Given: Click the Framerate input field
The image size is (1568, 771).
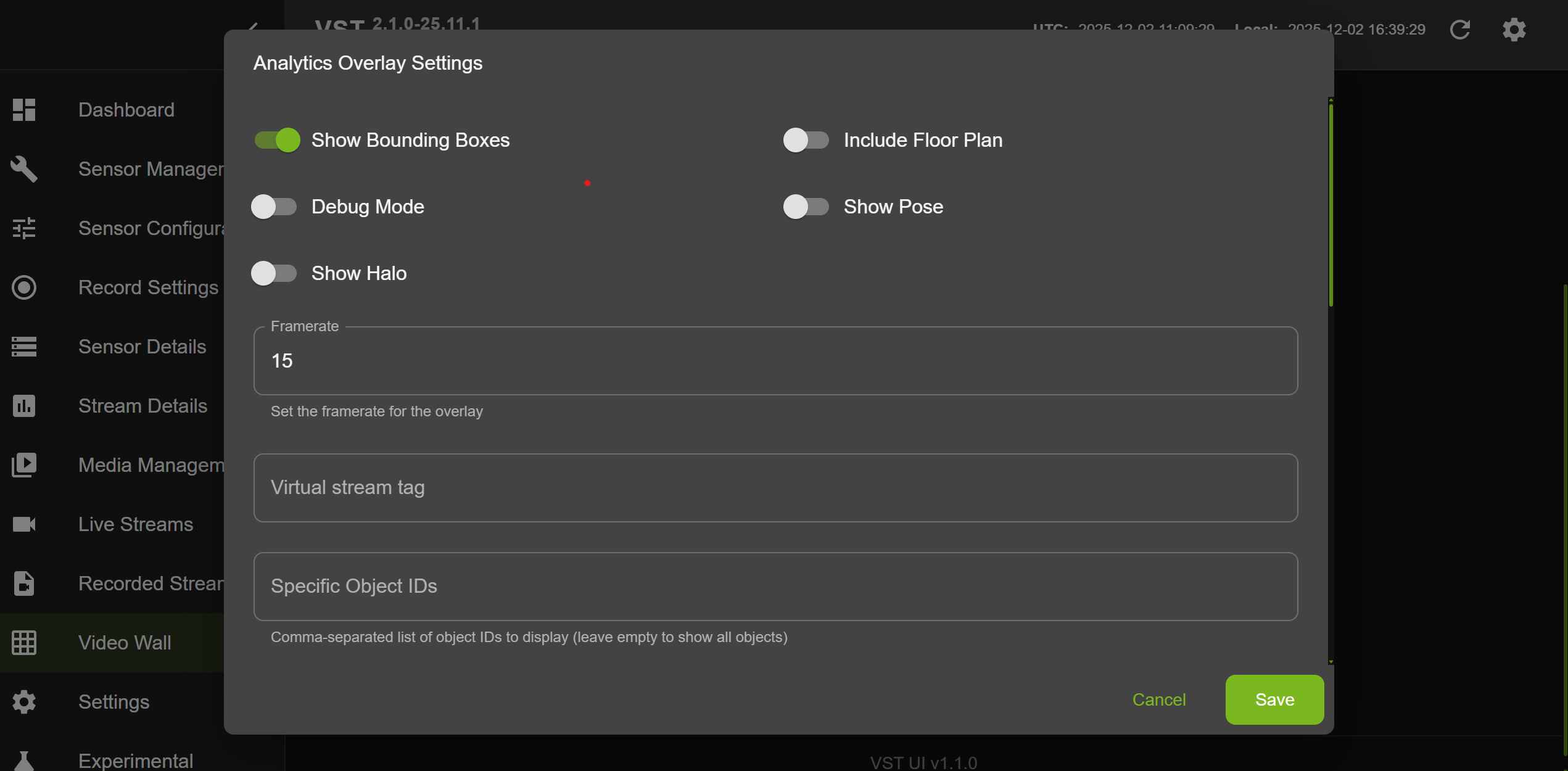Looking at the screenshot, I should (x=775, y=361).
